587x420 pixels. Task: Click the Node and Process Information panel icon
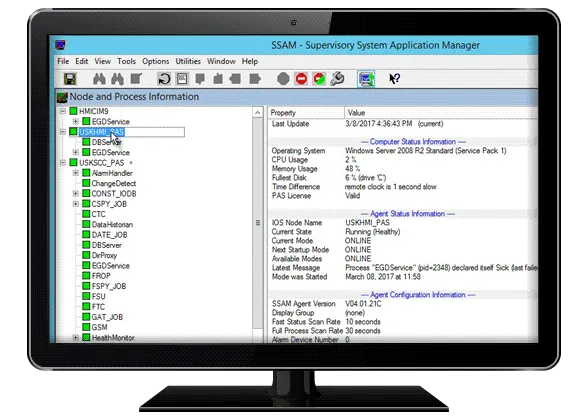point(62,97)
